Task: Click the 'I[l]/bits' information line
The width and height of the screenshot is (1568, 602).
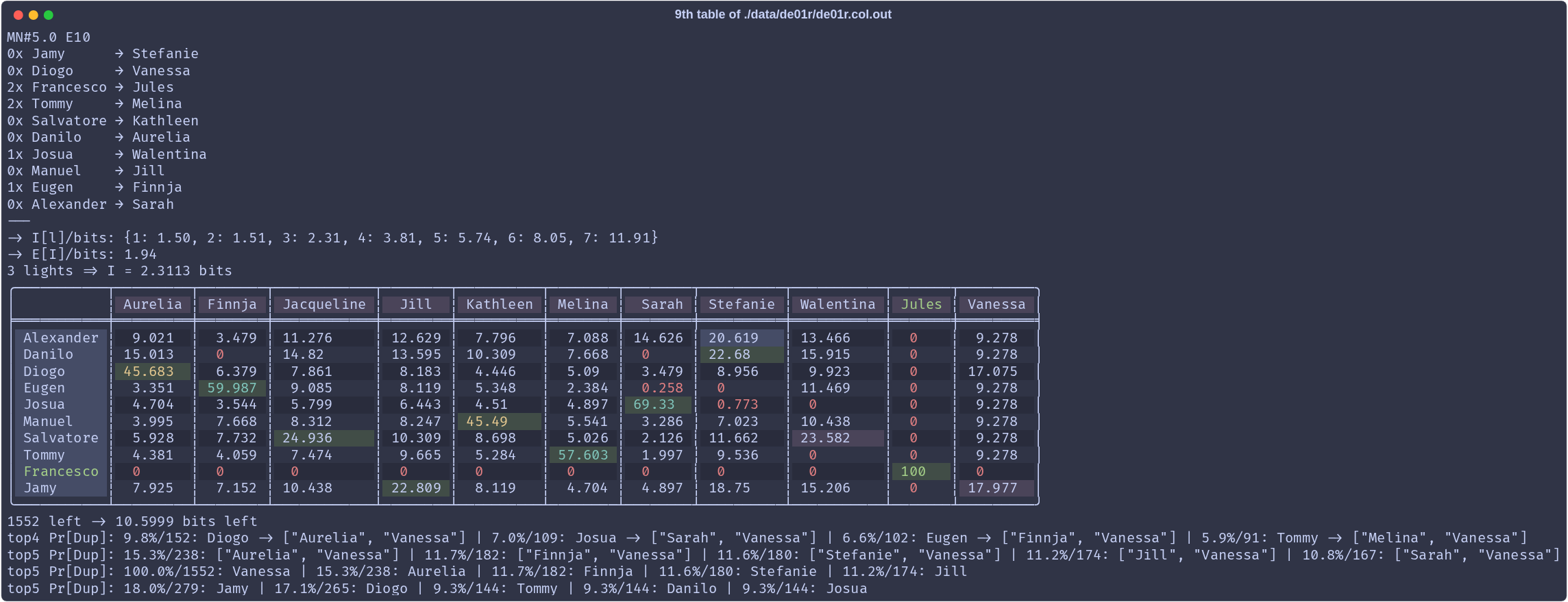Action: coord(332,238)
